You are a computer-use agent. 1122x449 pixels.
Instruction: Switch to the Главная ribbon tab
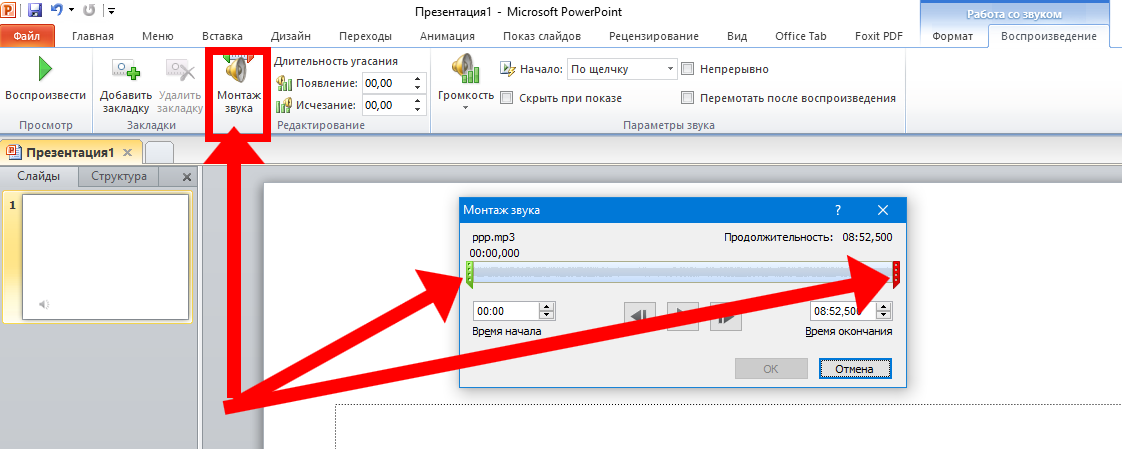pos(93,37)
